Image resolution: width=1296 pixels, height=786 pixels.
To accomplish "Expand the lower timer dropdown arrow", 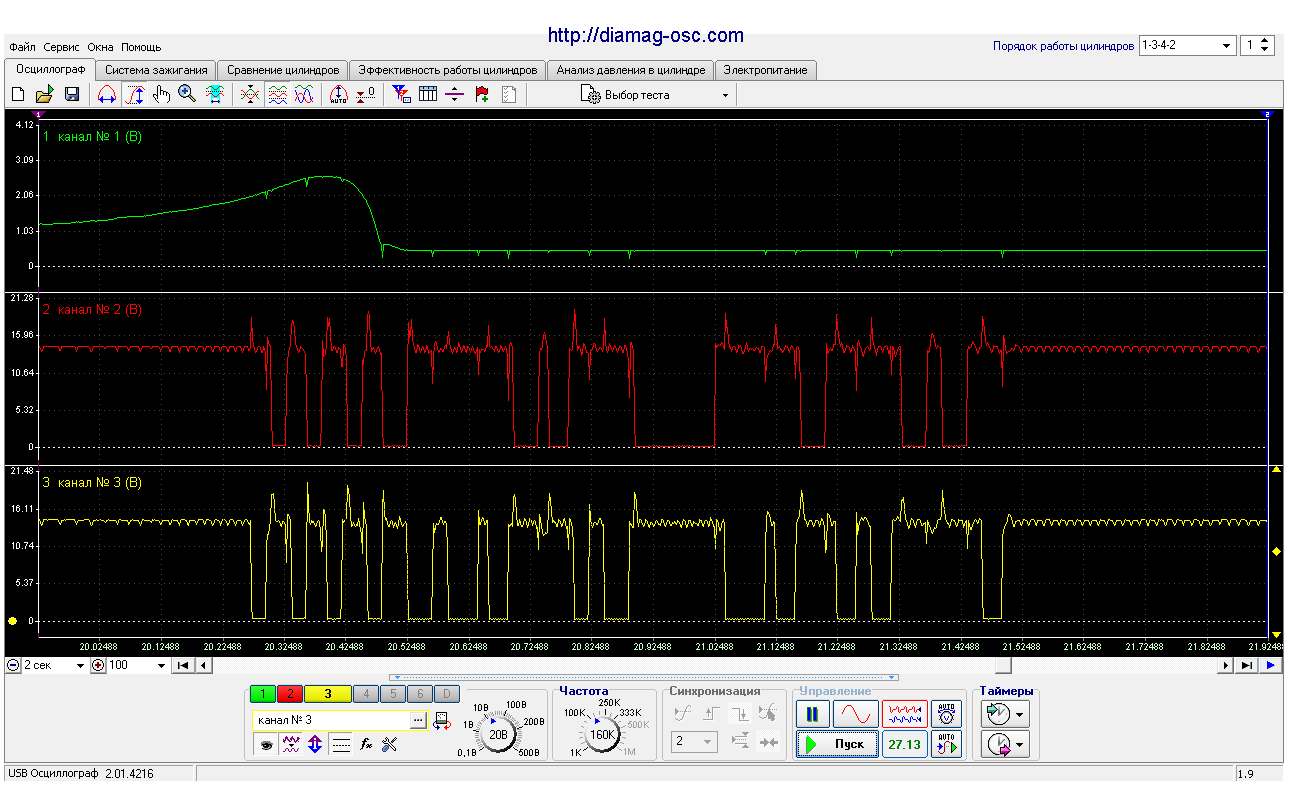I will 1019,744.
